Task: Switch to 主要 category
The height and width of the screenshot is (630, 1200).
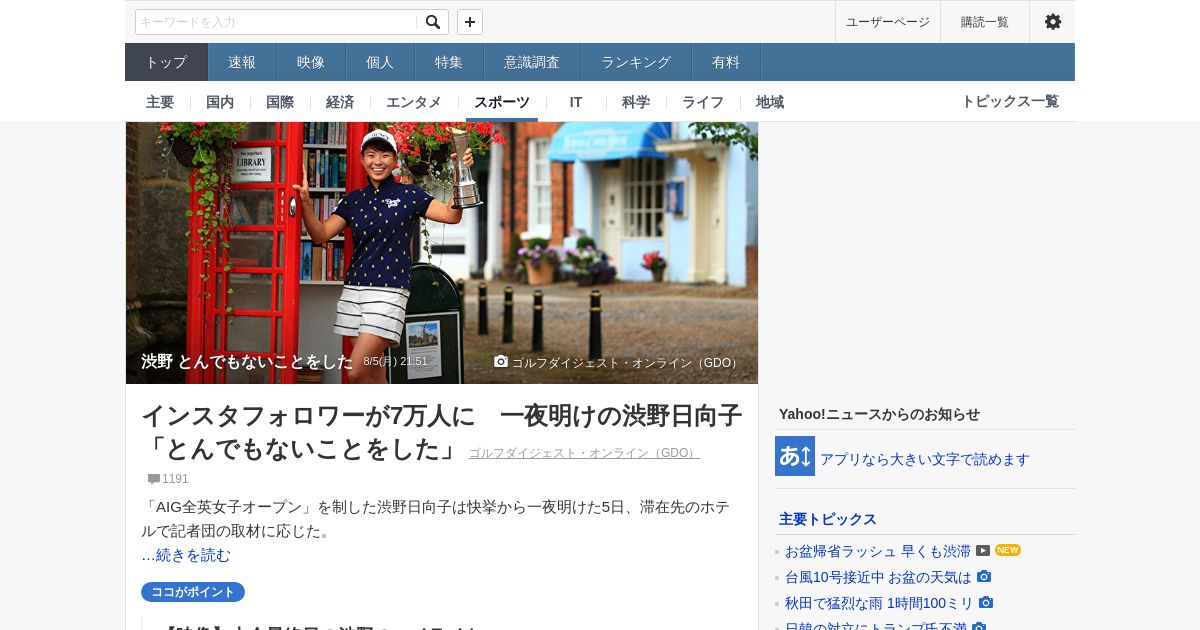Action: coord(160,101)
